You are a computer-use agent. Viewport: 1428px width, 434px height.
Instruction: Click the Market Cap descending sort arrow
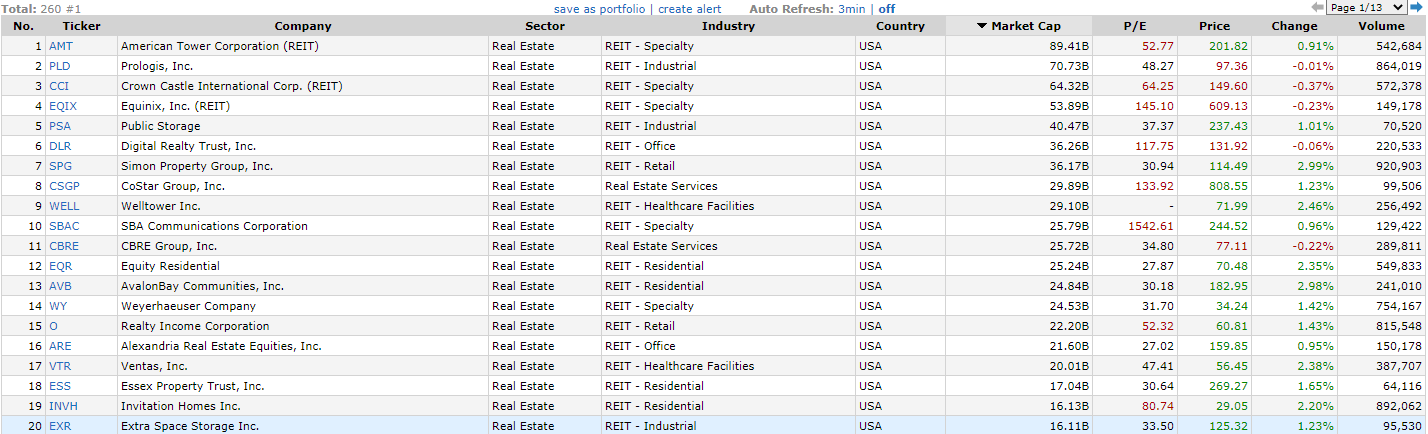click(x=982, y=26)
